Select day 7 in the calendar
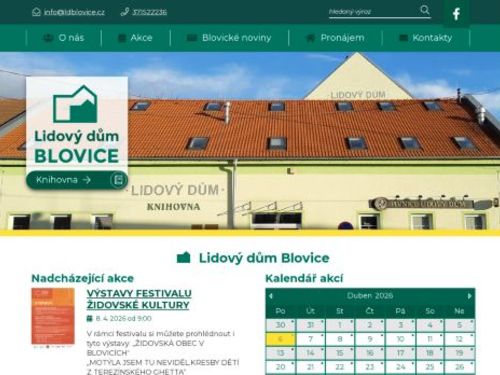The height and width of the screenshot is (375, 500). click(310, 339)
